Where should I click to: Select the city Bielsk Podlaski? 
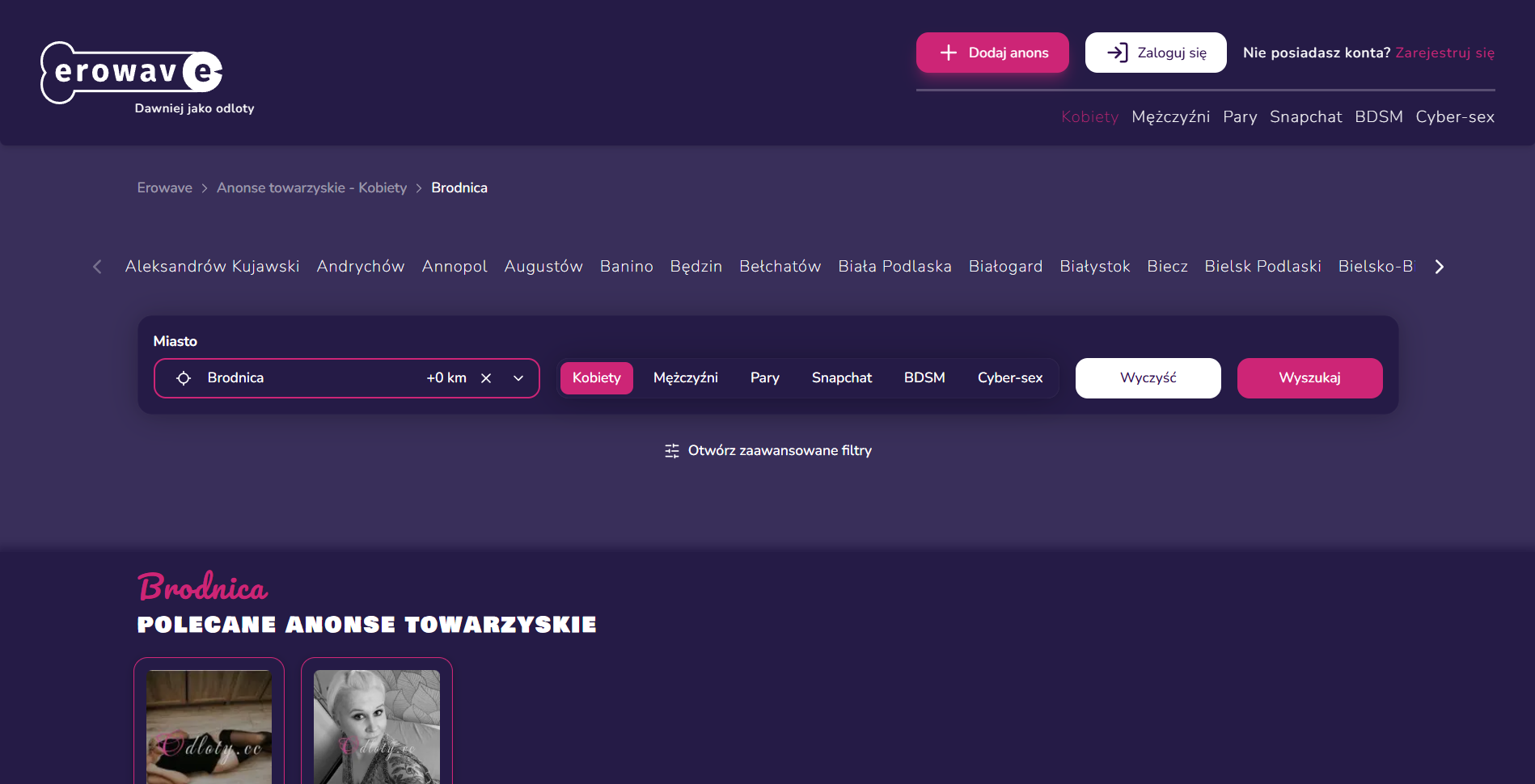1263,267
